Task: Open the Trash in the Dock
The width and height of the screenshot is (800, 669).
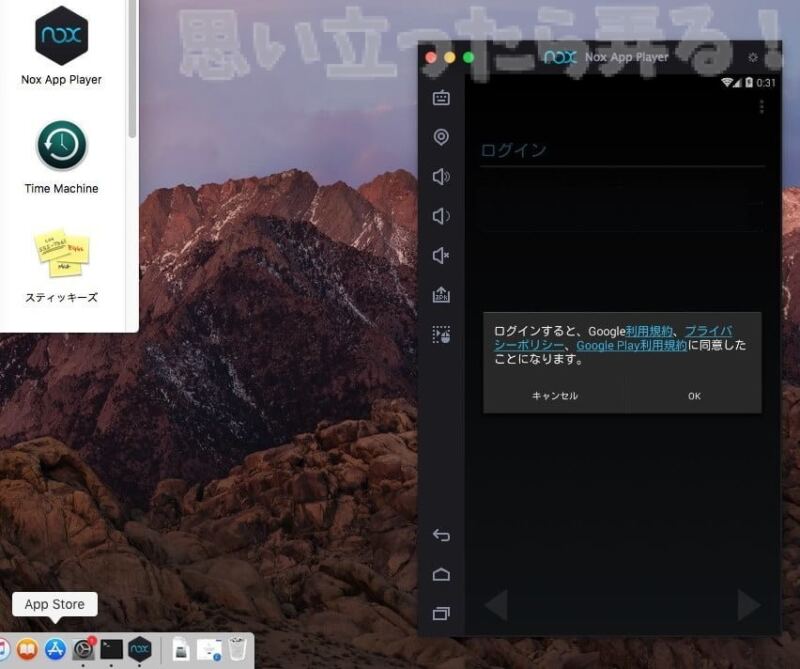Action: [x=237, y=648]
